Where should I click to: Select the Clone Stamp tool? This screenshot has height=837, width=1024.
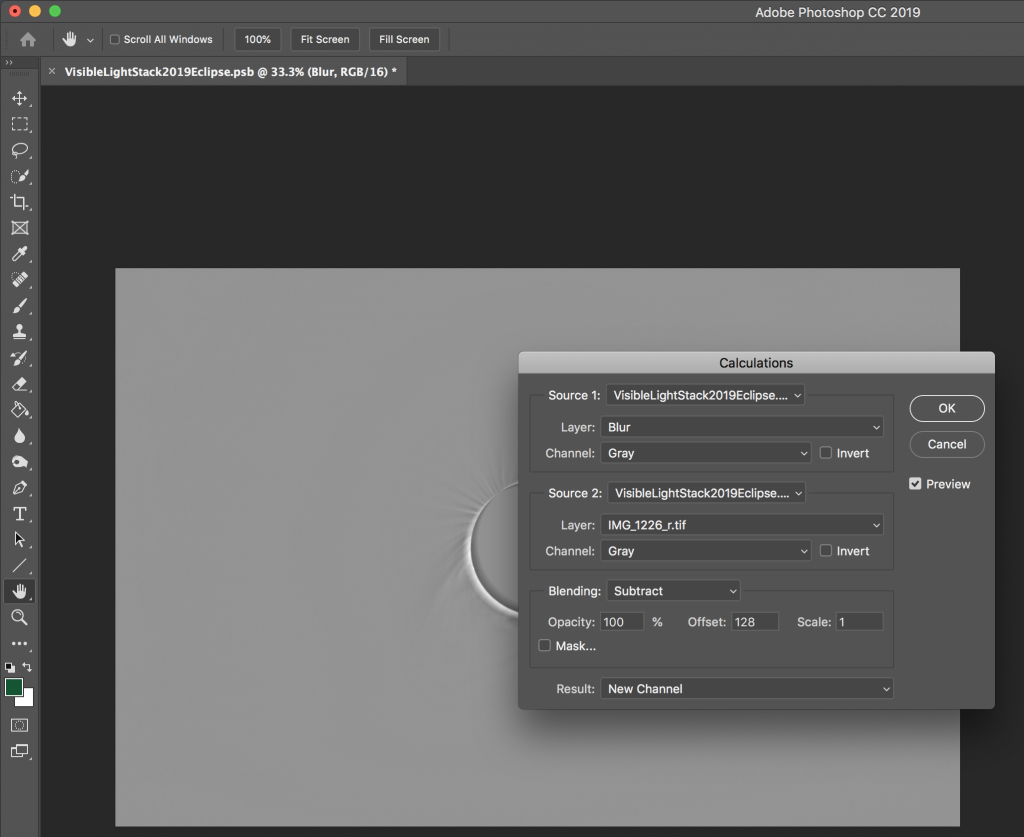(x=19, y=332)
